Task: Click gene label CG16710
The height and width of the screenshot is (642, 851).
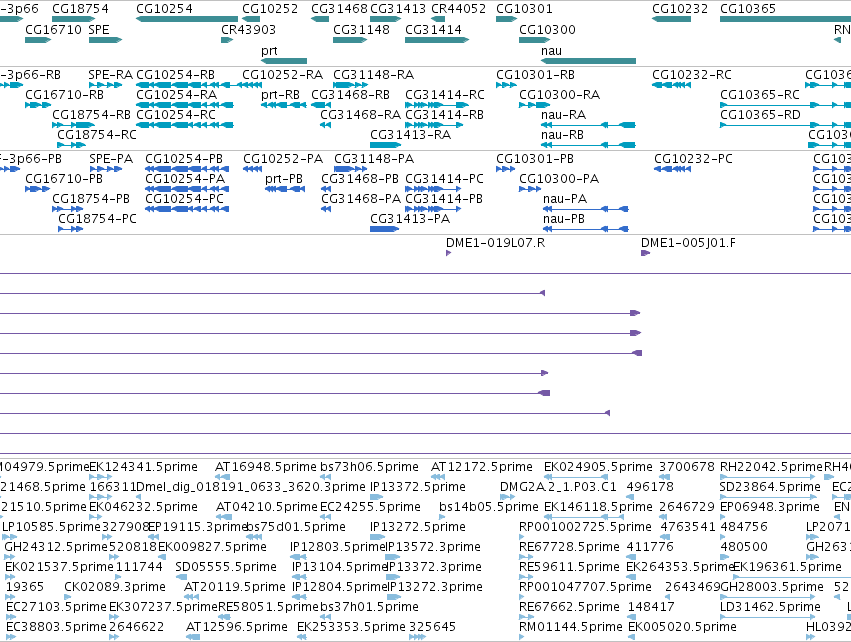Action: point(53,29)
